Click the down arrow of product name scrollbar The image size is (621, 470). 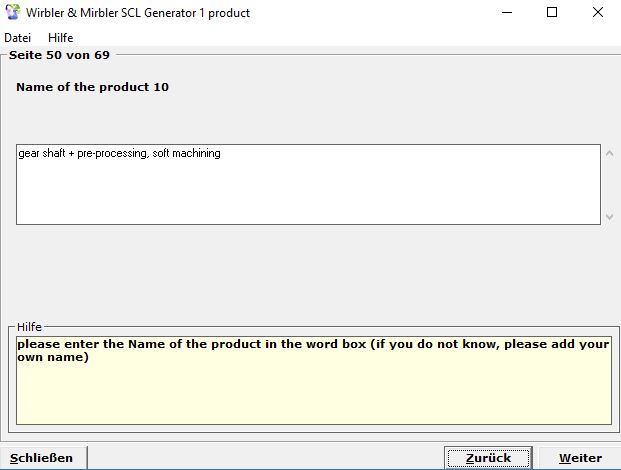click(609, 216)
